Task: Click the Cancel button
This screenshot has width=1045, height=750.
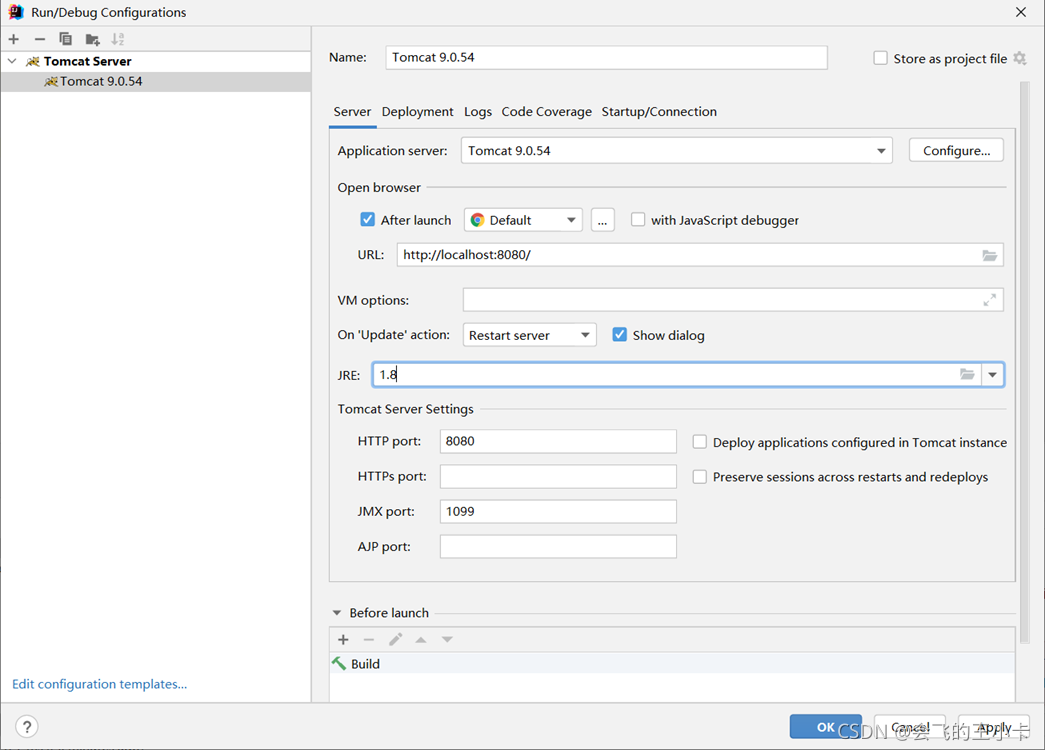Action: coord(910,727)
